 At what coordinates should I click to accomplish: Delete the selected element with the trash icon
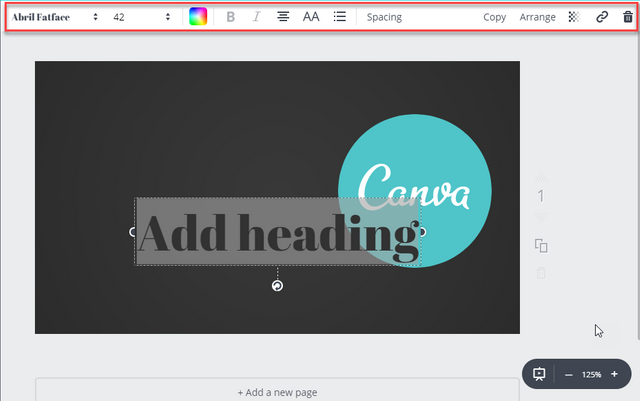click(x=628, y=17)
